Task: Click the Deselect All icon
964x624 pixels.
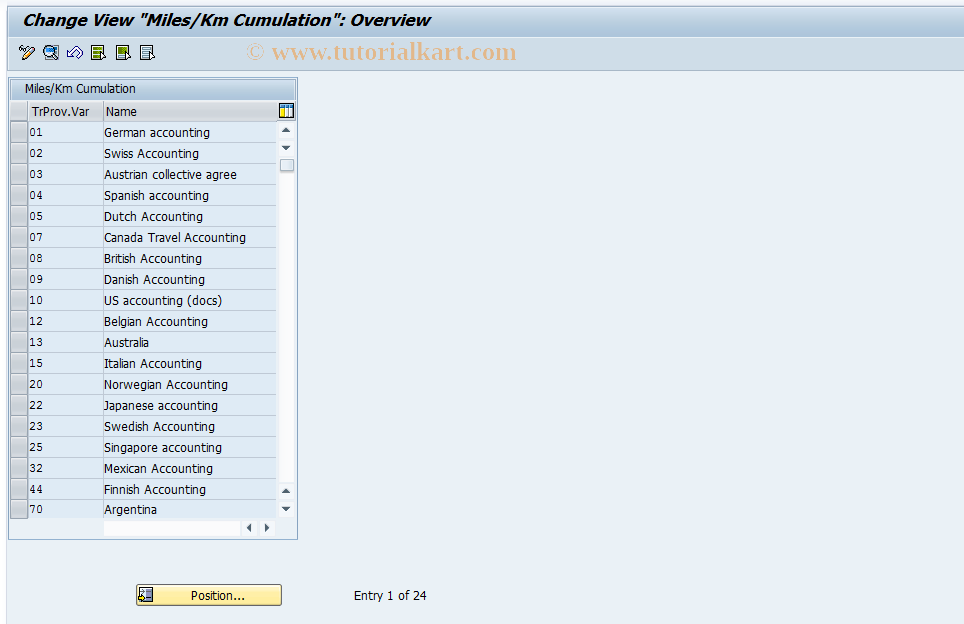Action: [x=147, y=53]
